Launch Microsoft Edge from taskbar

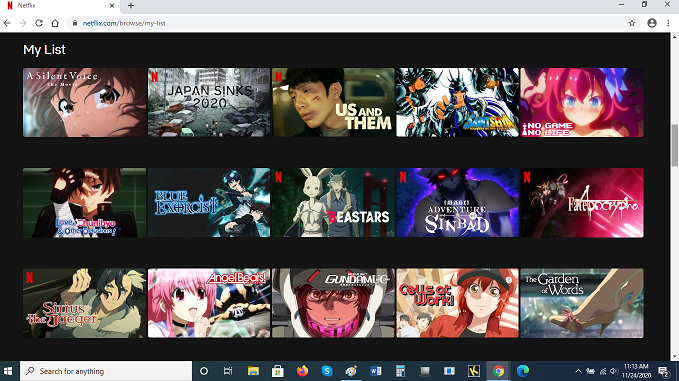click(x=523, y=371)
